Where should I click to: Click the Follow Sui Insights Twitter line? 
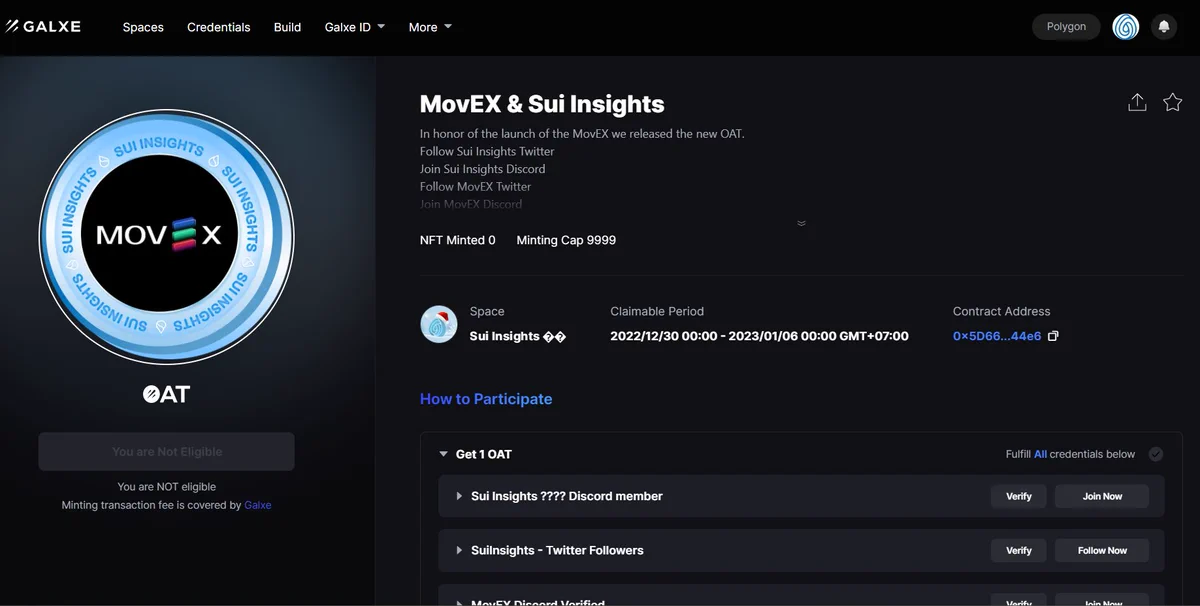(x=487, y=151)
